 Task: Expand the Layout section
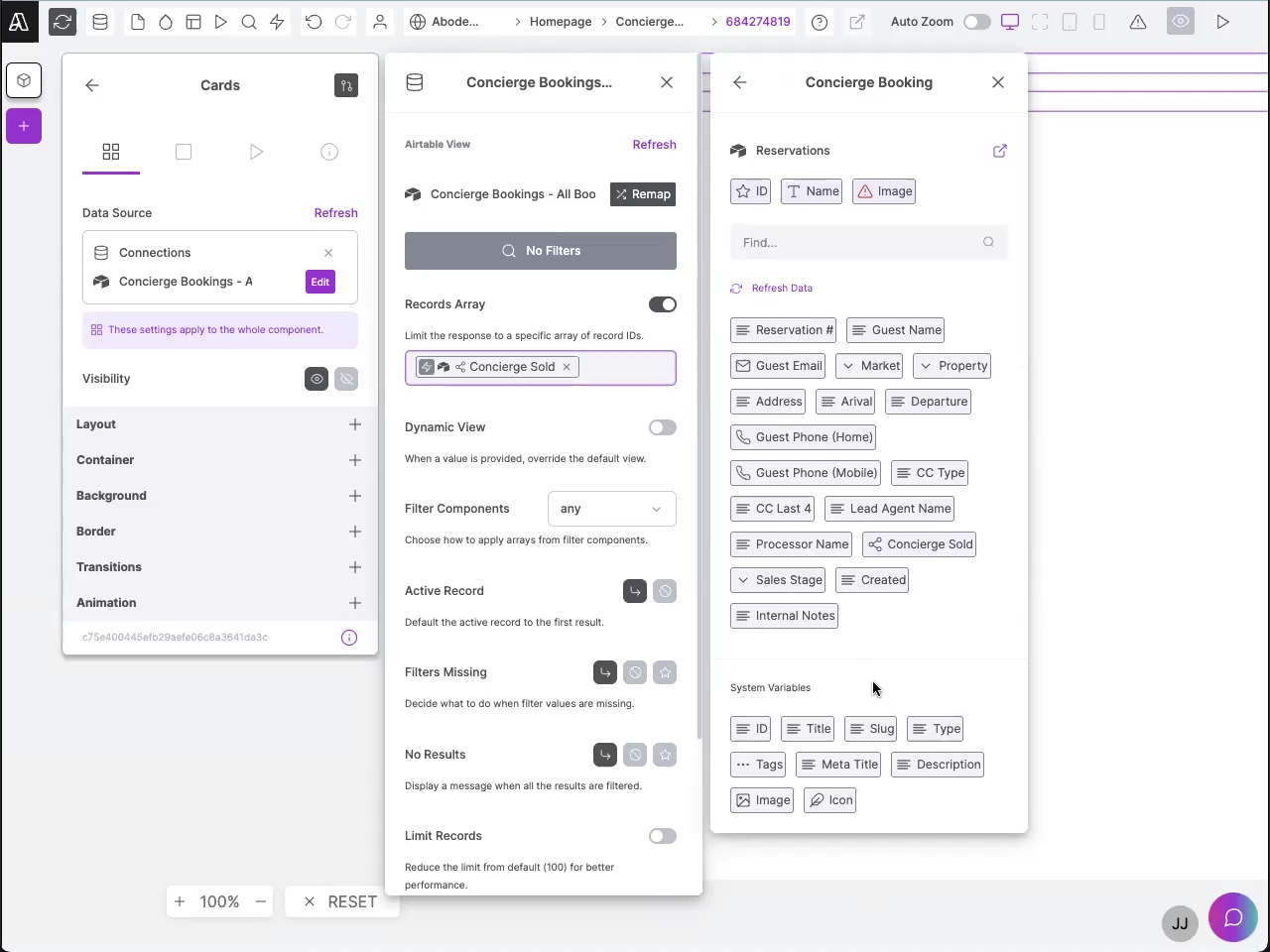tap(220, 424)
